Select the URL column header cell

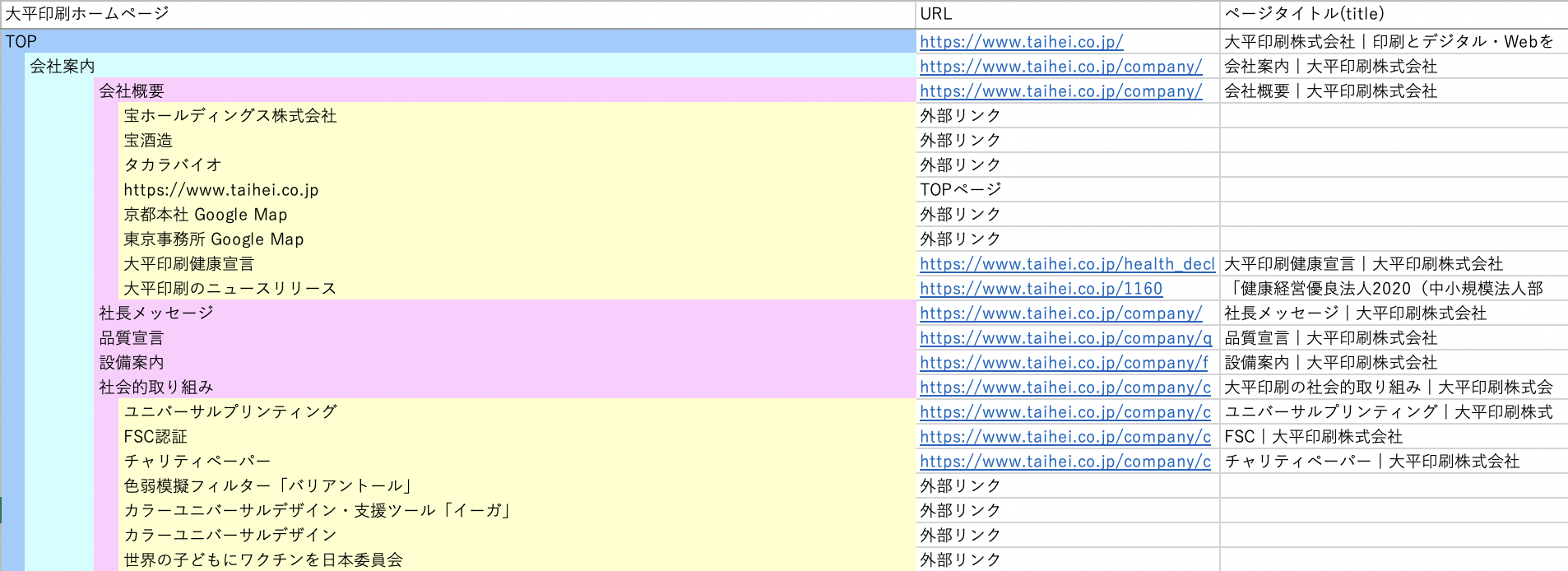click(x=1068, y=14)
